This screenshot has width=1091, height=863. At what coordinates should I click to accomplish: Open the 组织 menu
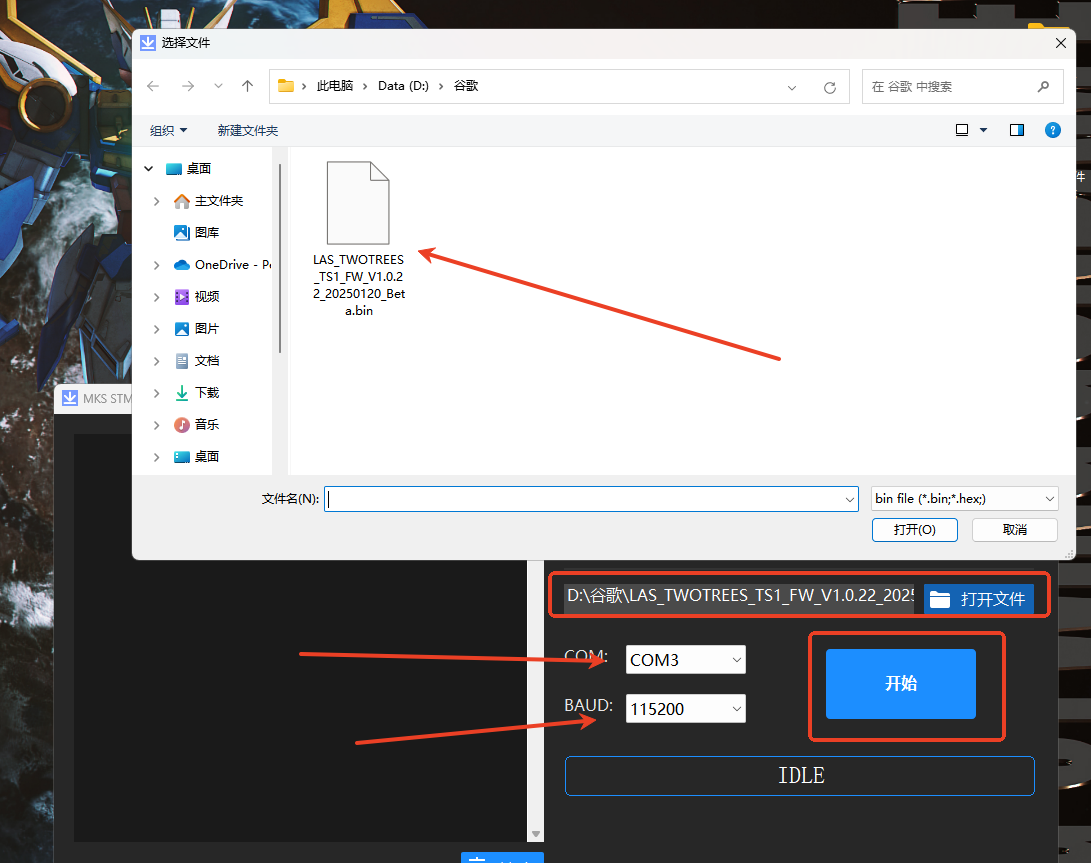168,131
